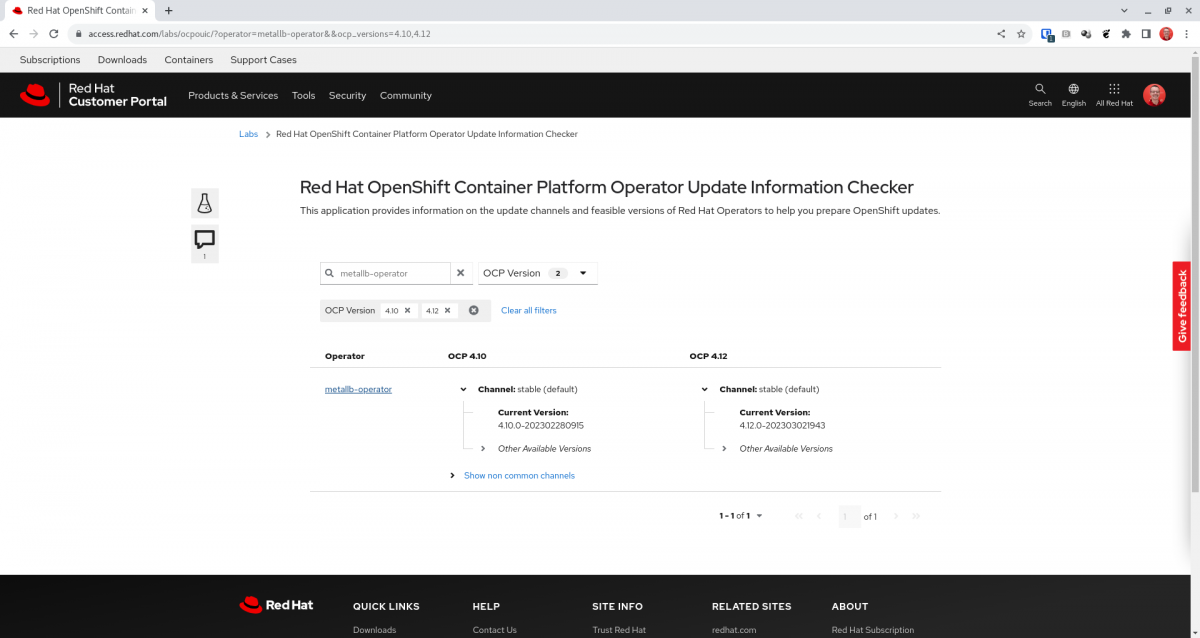
Task: Go to the first page of results
Action: 799,516
